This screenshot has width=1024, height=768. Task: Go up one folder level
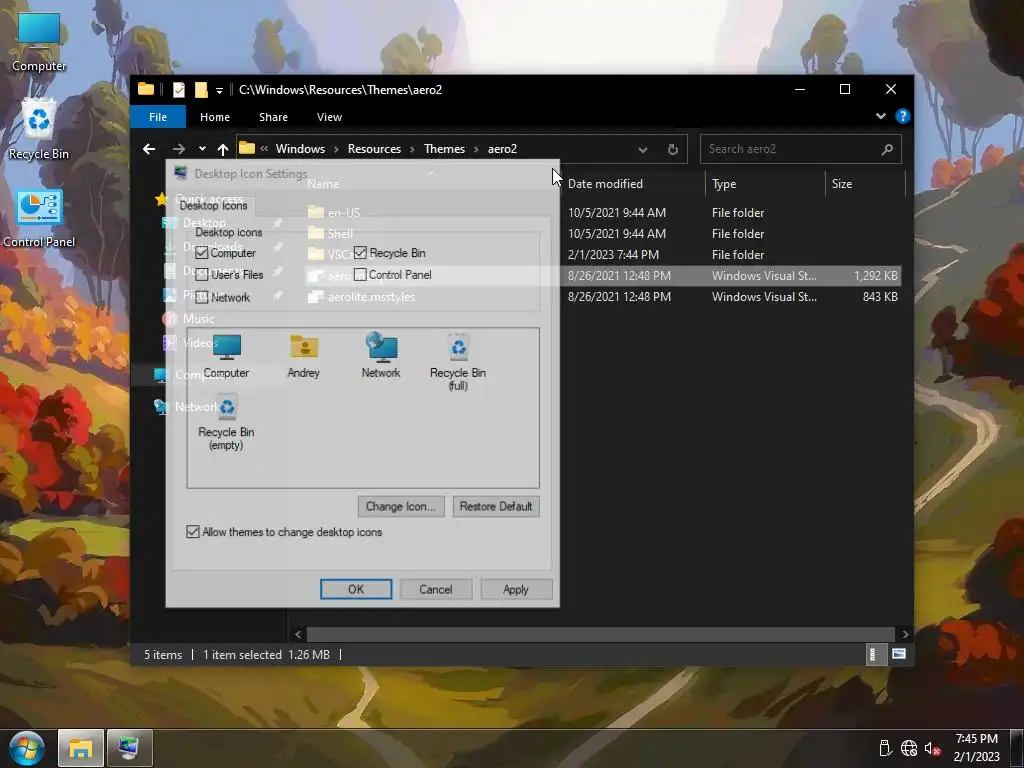[223, 150]
